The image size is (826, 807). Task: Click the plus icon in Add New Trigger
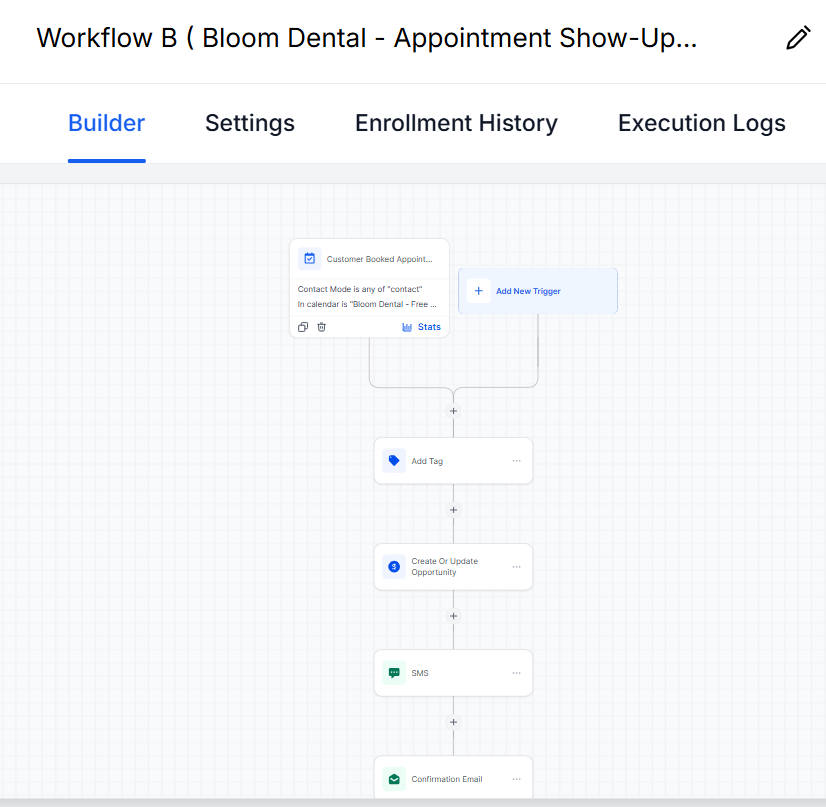tap(478, 291)
